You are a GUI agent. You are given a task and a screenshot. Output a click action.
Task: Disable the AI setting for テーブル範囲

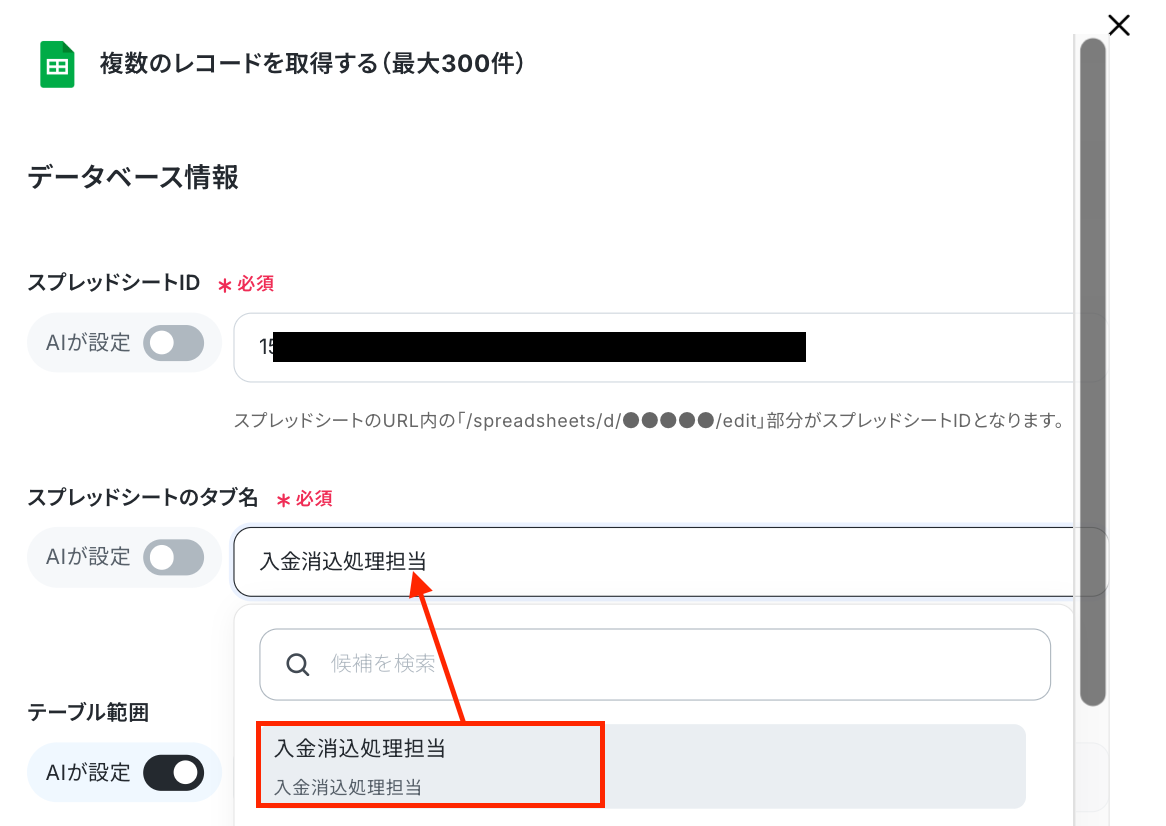coord(174,773)
